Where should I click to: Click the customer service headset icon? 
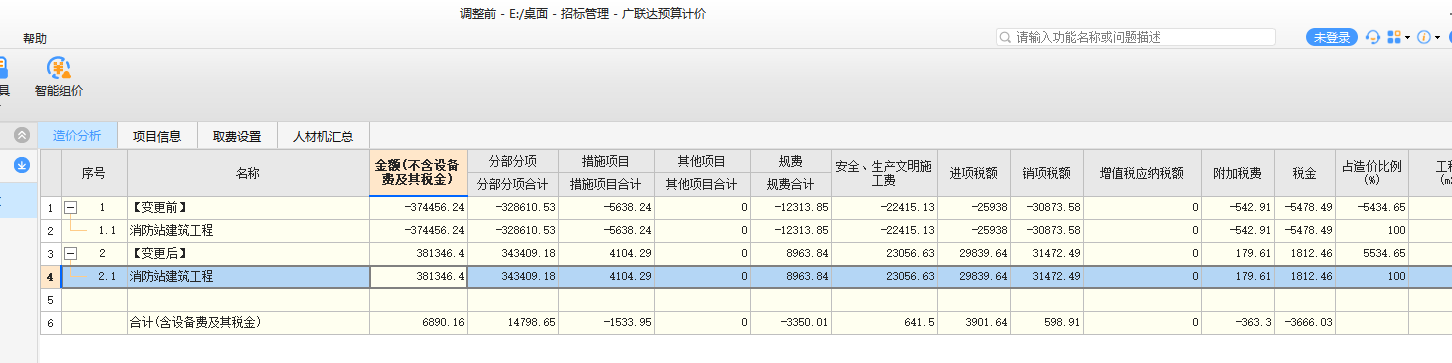1373,37
